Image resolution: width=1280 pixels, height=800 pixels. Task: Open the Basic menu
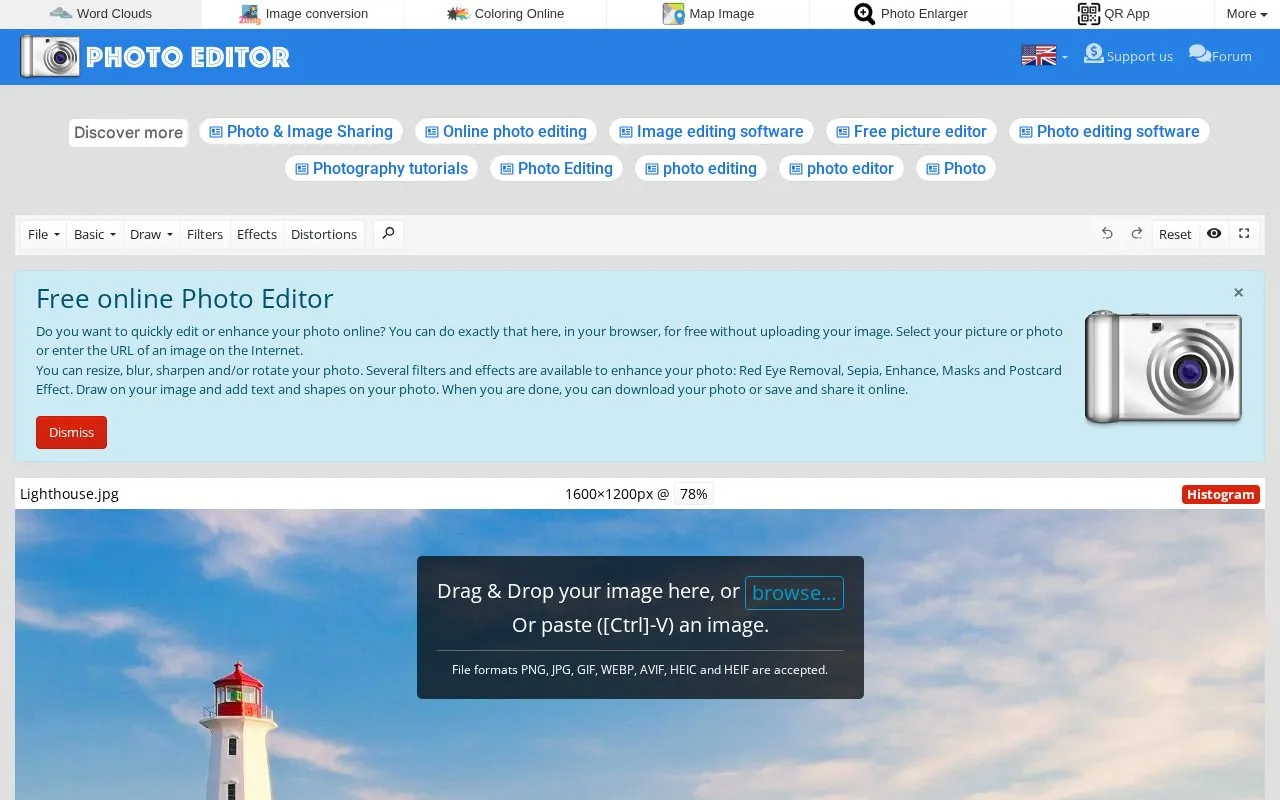coord(95,234)
